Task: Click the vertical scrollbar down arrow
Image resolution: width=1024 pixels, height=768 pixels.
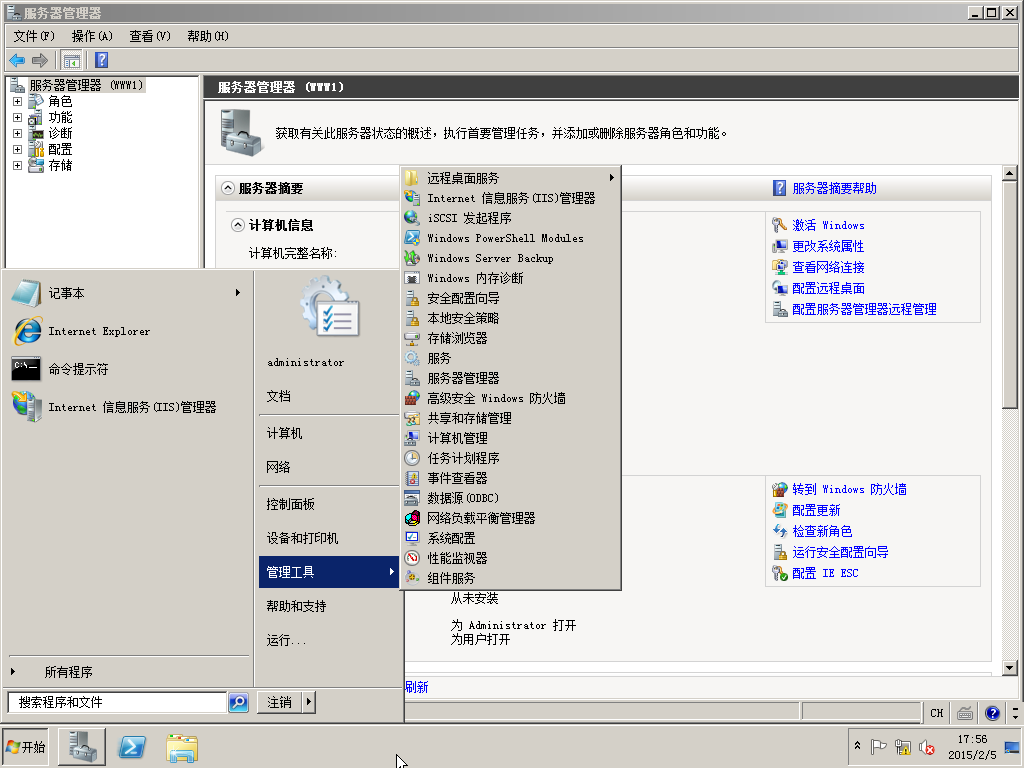Action: click(1010, 667)
